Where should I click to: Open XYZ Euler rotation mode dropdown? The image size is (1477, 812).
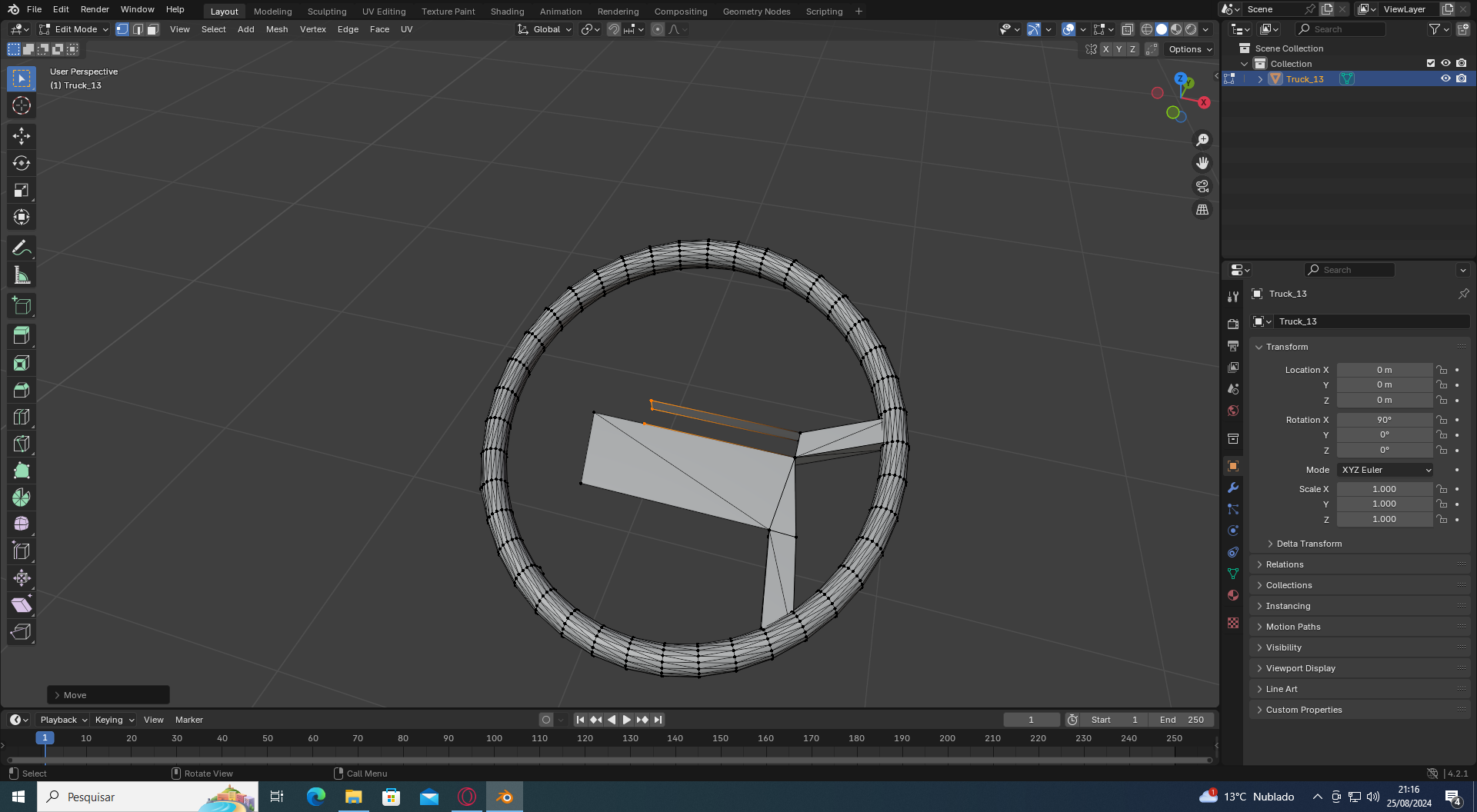pos(1385,470)
